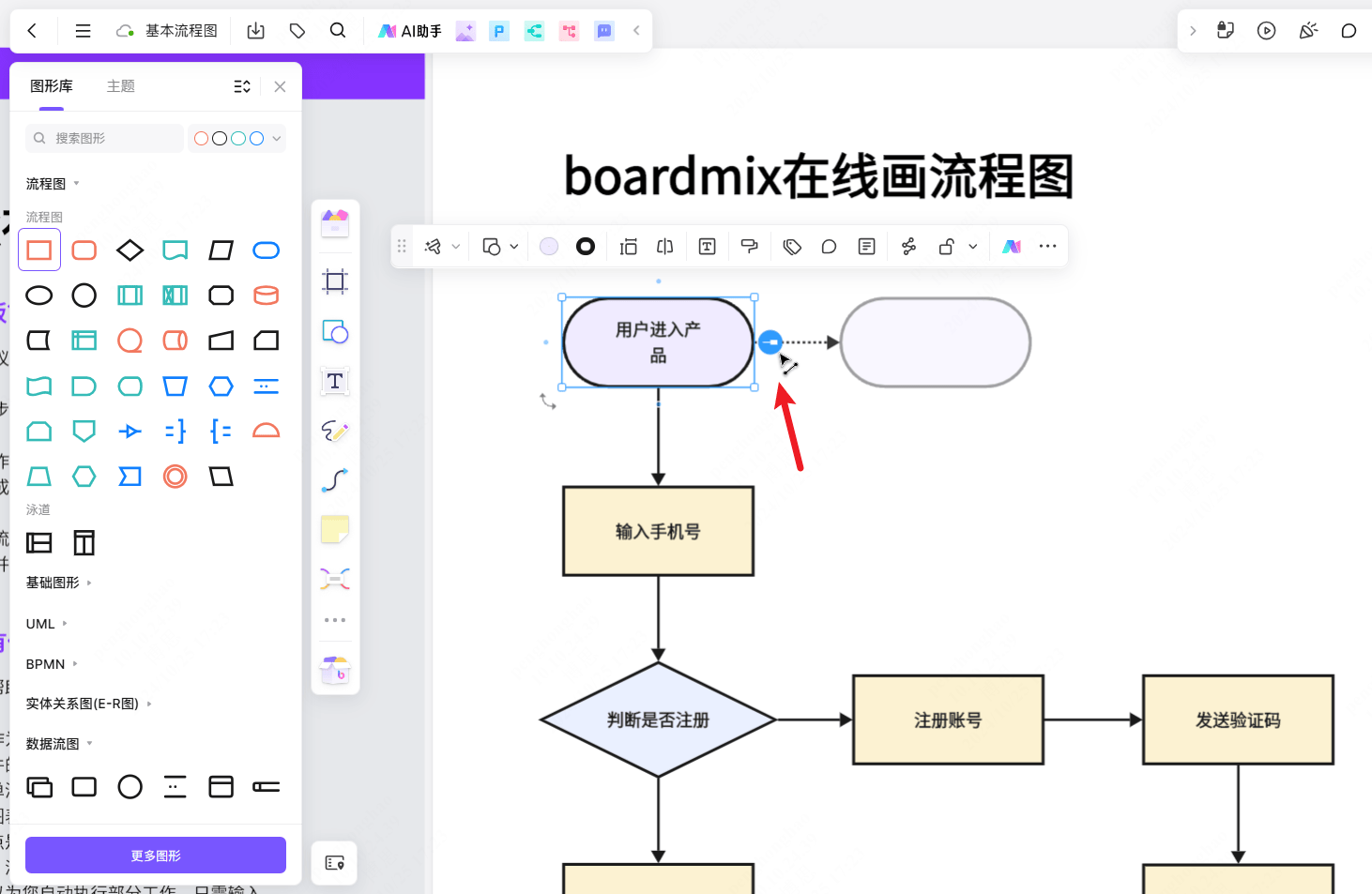This screenshot has width=1372, height=894.
Task: Click the note icon in floating toolbar
Action: pos(867,247)
